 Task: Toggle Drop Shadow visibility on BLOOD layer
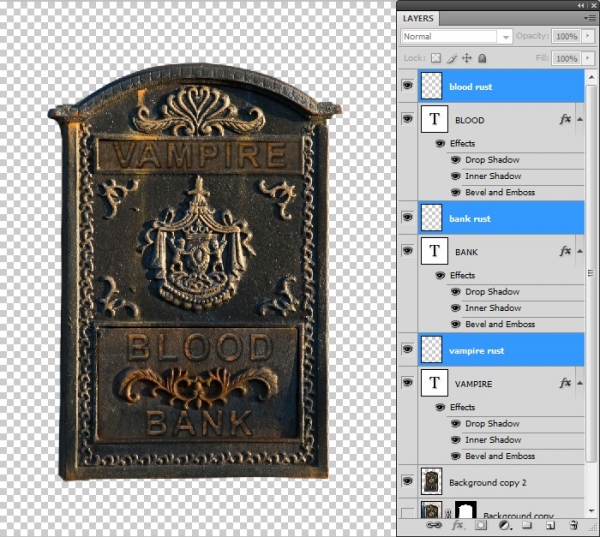pyautogui.click(x=455, y=160)
